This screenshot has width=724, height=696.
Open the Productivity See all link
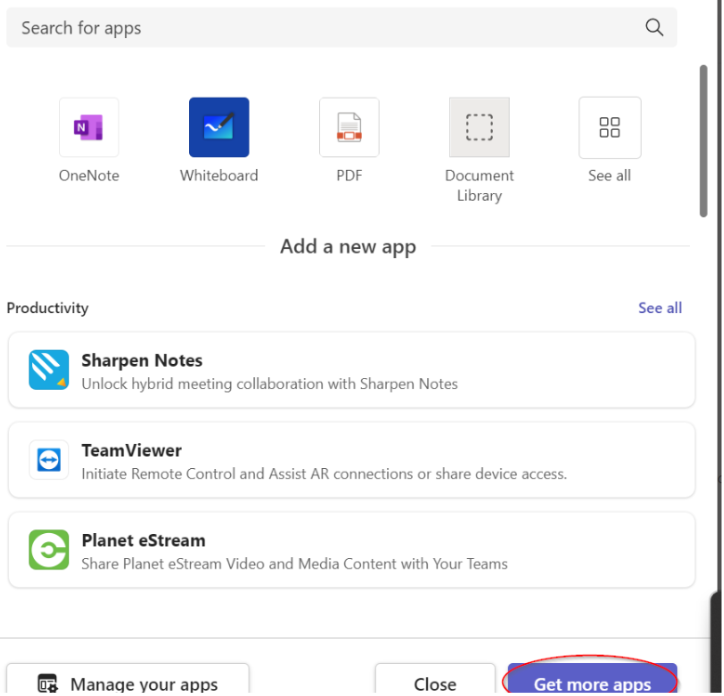coord(660,308)
